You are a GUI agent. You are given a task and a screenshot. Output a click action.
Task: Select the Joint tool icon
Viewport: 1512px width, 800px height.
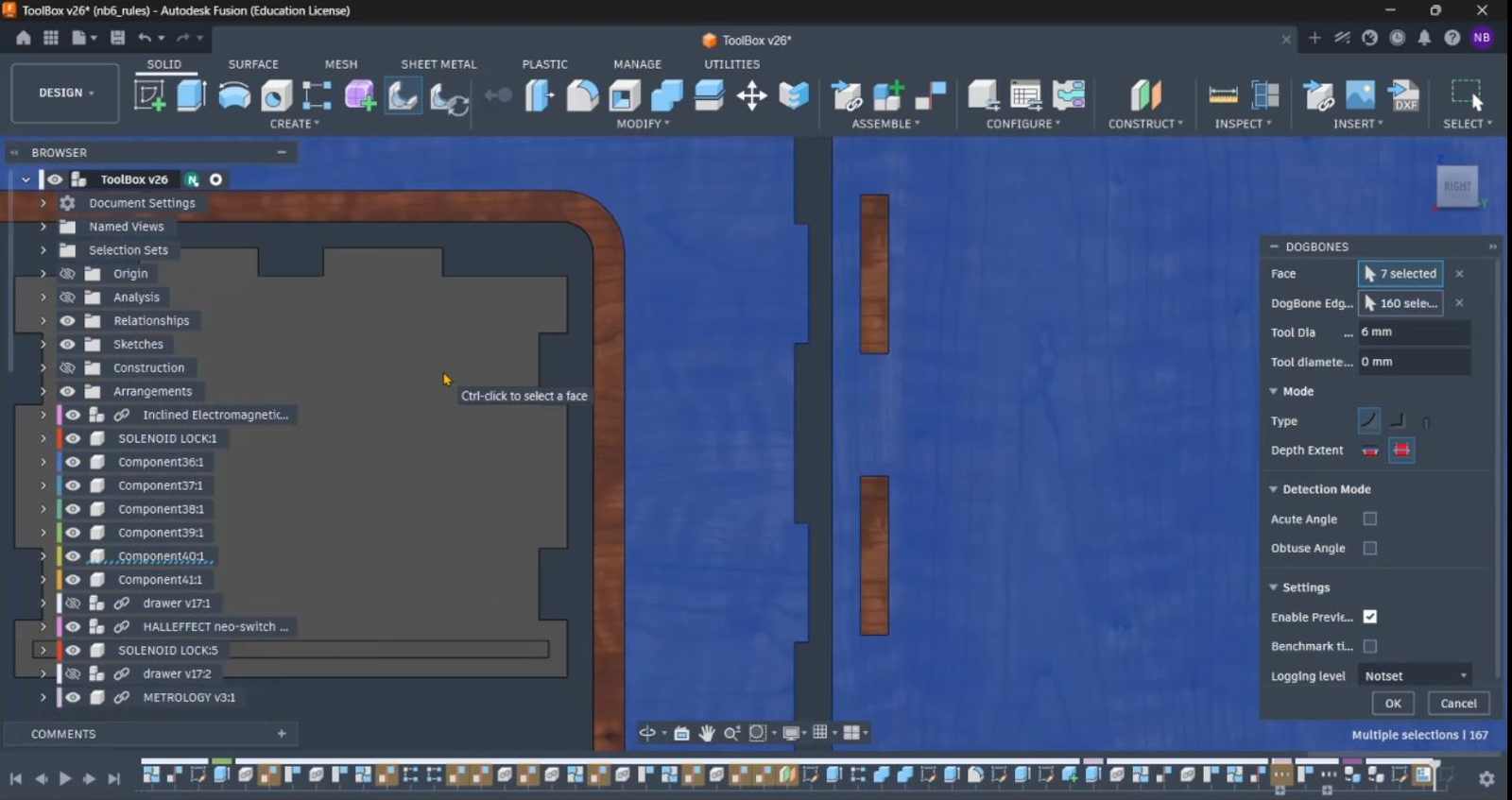(931, 95)
